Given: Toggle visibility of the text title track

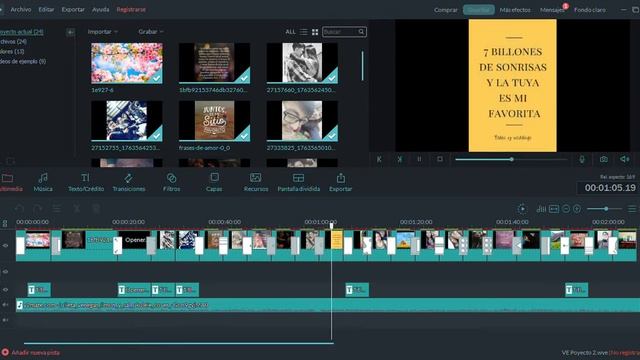Looking at the screenshot, I should (5, 290).
